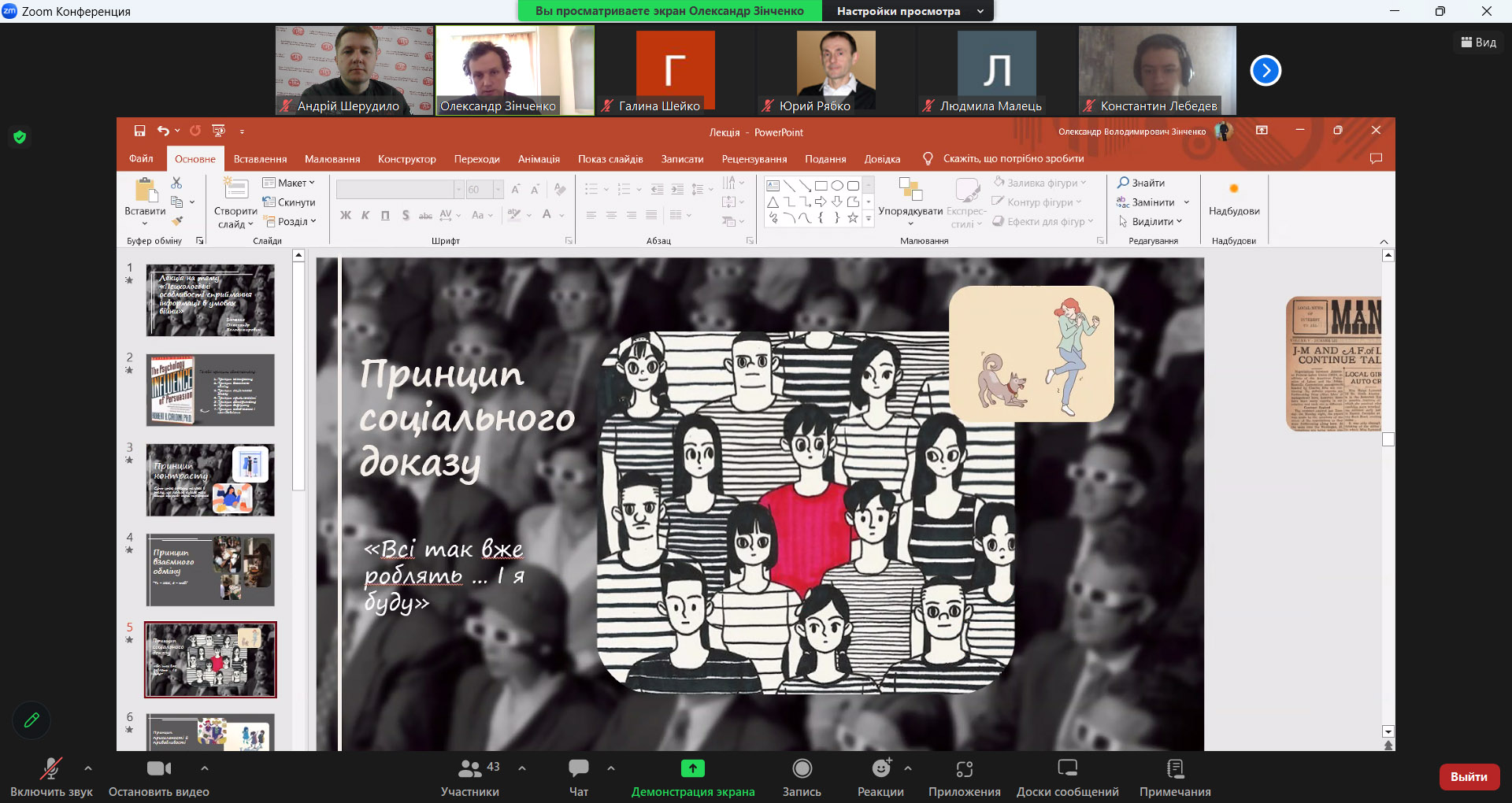
Task: Open Реакции reactions icon
Action: coord(881,768)
